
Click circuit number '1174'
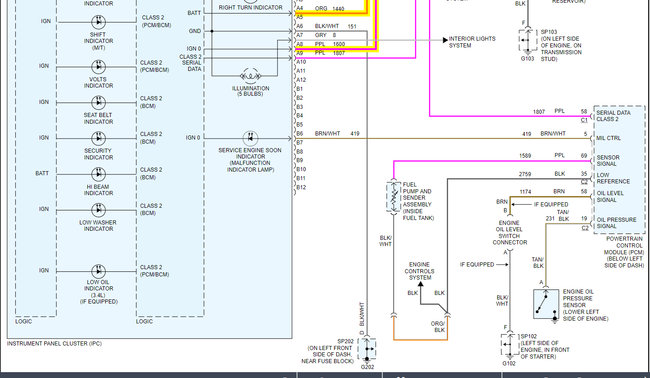(x=525, y=192)
